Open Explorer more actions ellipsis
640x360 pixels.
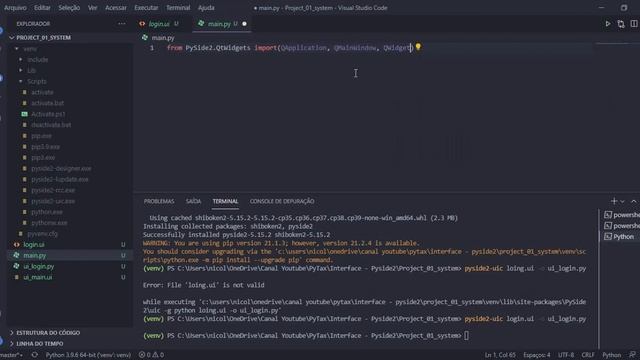point(122,24)
